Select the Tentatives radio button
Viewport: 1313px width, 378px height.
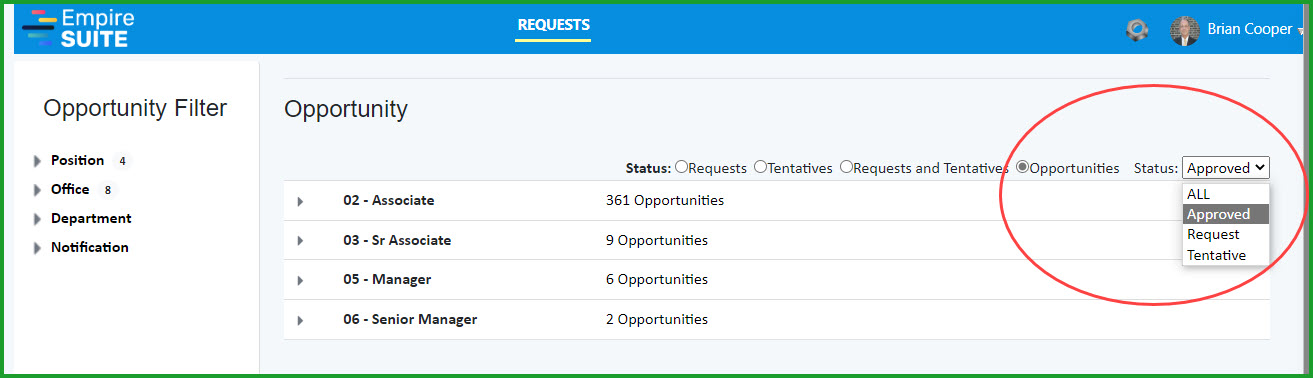(760, 167)
